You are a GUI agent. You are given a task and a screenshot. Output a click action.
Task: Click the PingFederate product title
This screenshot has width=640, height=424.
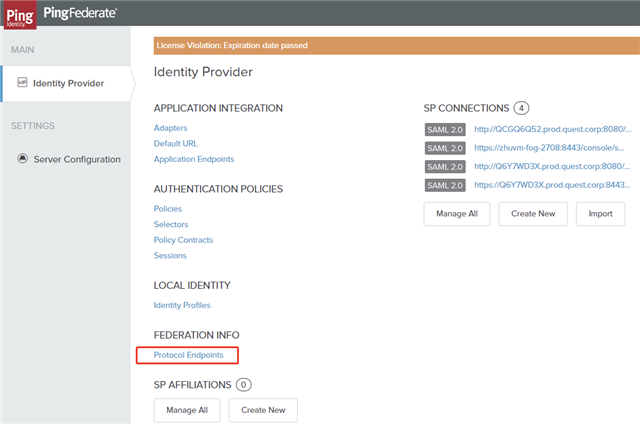pyautogui.click(x=80, y=13)
